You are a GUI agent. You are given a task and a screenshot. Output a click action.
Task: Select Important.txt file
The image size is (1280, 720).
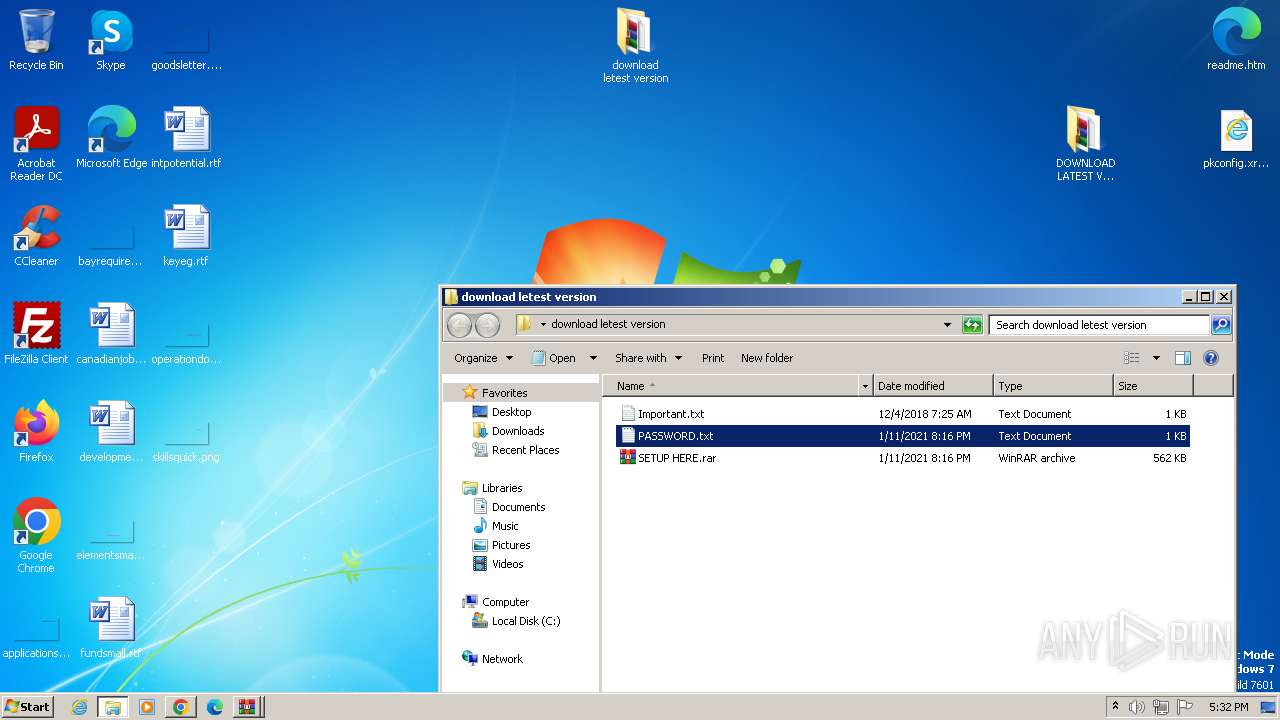(x=903, y=414)
